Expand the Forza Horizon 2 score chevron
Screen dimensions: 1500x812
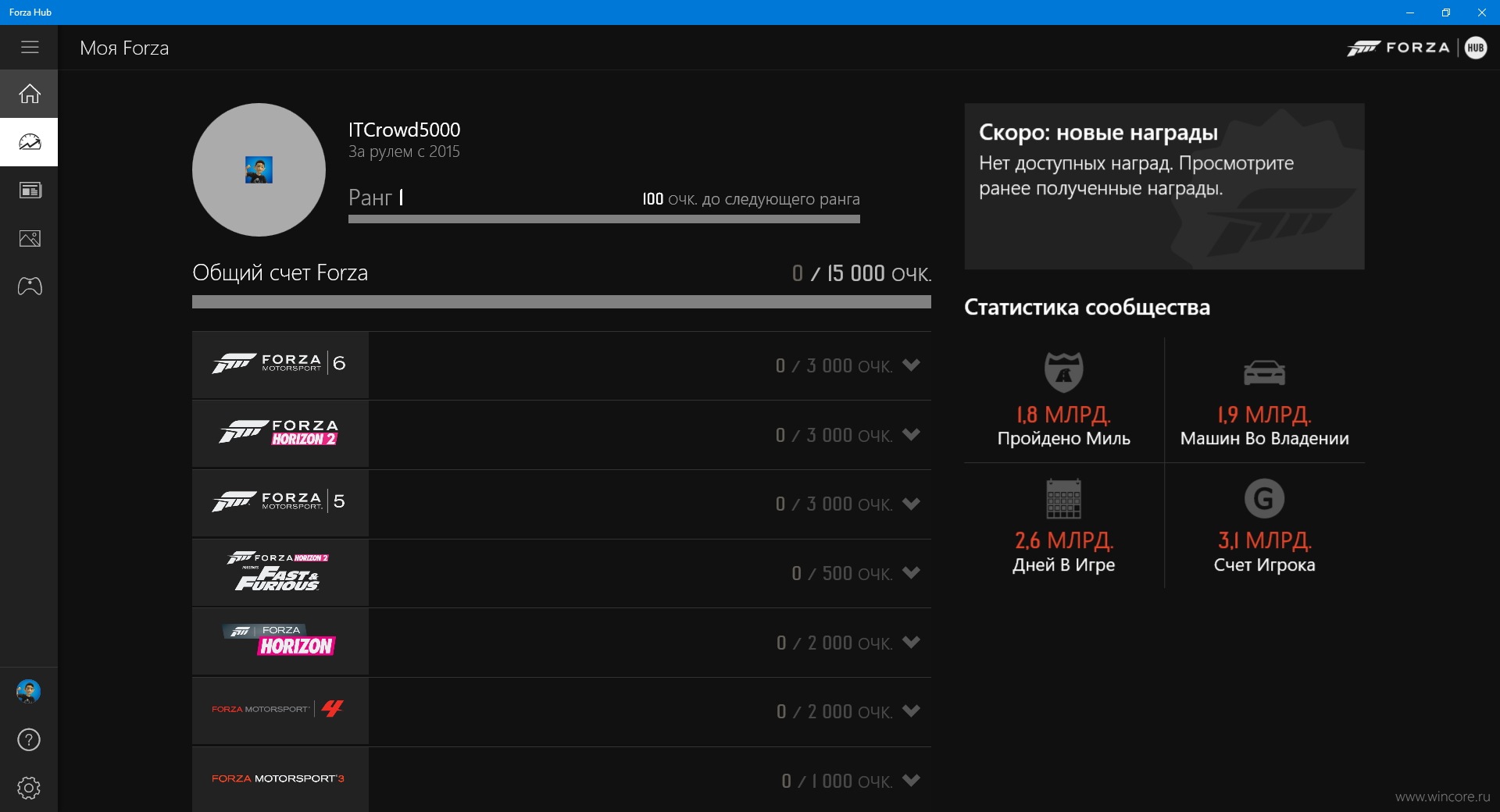[911, 434]
